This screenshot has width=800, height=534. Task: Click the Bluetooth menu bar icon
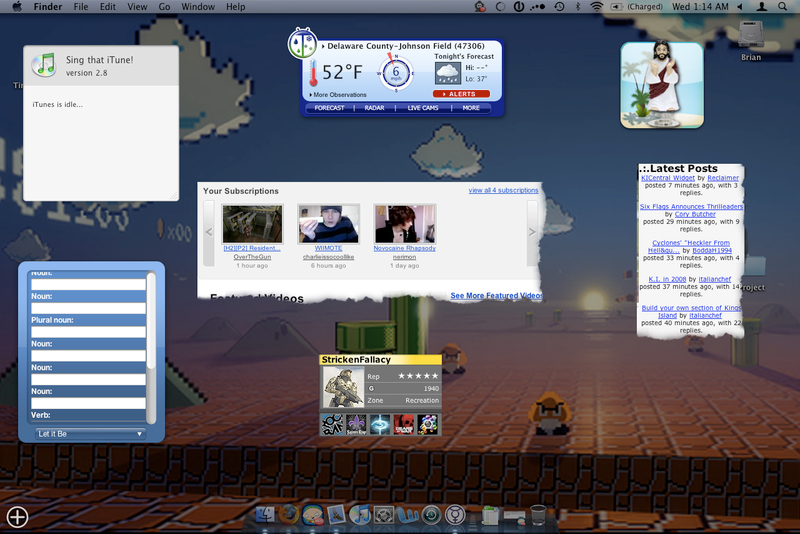[x=578, y=7]
